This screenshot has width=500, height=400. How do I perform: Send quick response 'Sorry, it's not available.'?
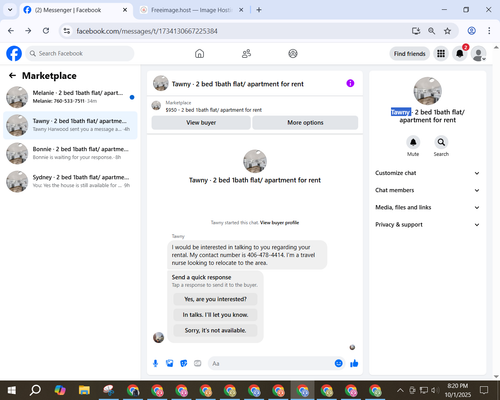coord(215,330)
